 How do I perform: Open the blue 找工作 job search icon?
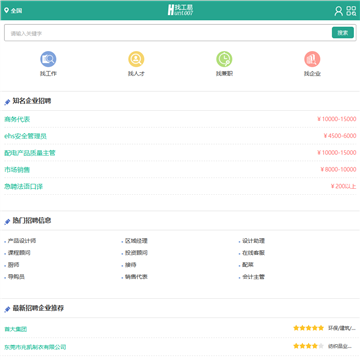[x=48, y=59]
